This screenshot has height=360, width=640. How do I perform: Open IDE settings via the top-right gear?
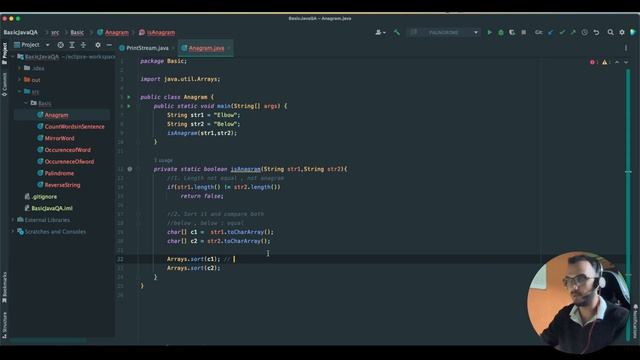(x=622, y=32)
